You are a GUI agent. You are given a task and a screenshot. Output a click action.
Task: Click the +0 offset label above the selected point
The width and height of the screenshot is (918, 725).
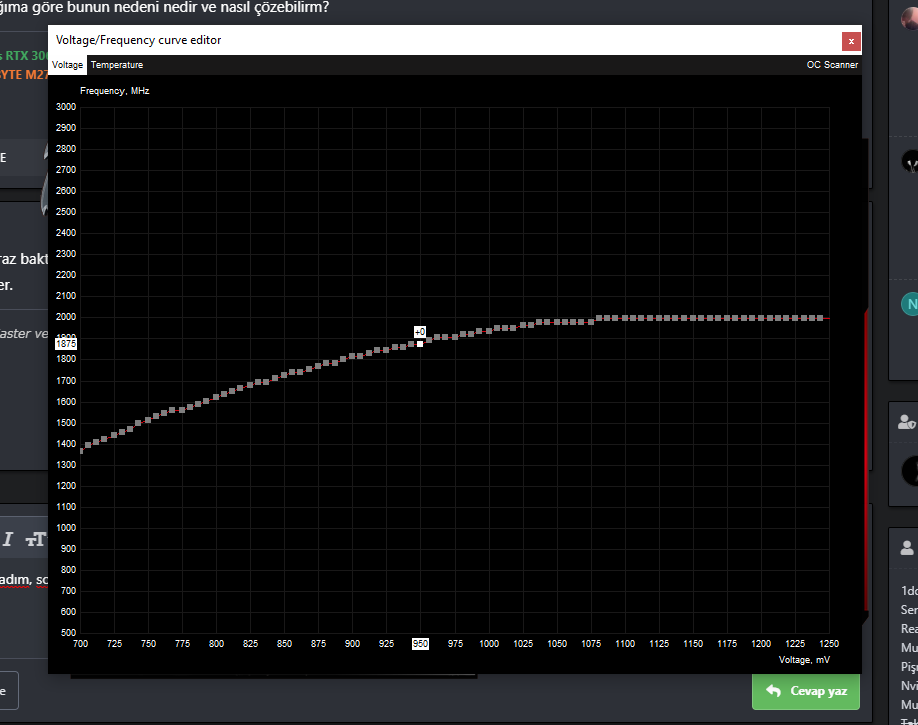click(420, 332)
